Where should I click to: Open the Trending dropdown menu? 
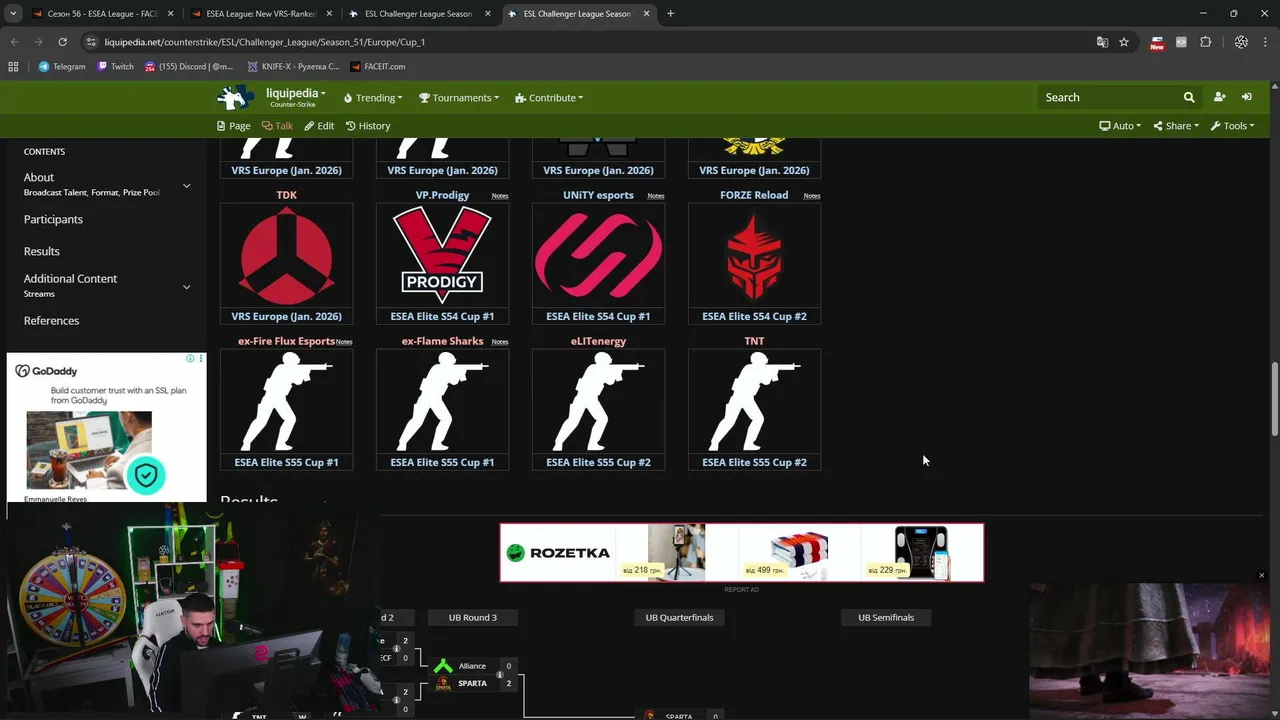click(373, 98)
